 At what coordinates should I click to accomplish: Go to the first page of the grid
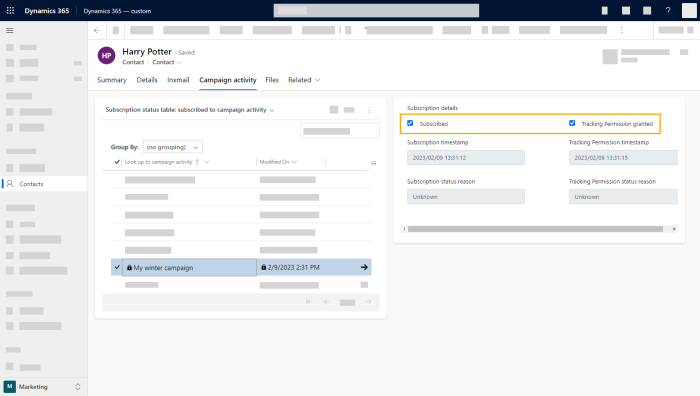(308, 302)
